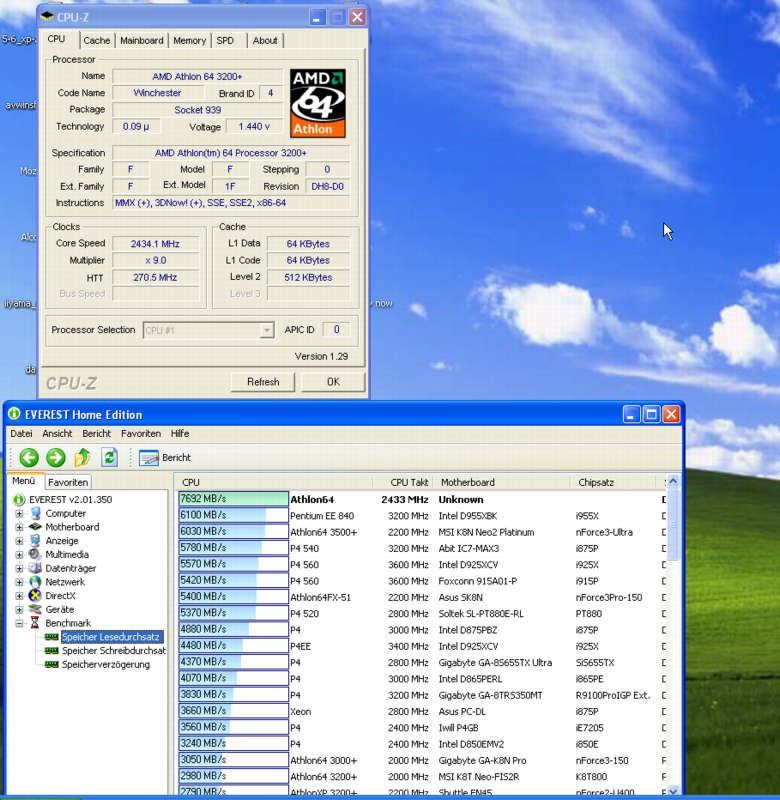Select the Speicherverzögerung benchmark label
Viewport: 780px width, 800px height.
pyautogui.click(x=106, y=664)
